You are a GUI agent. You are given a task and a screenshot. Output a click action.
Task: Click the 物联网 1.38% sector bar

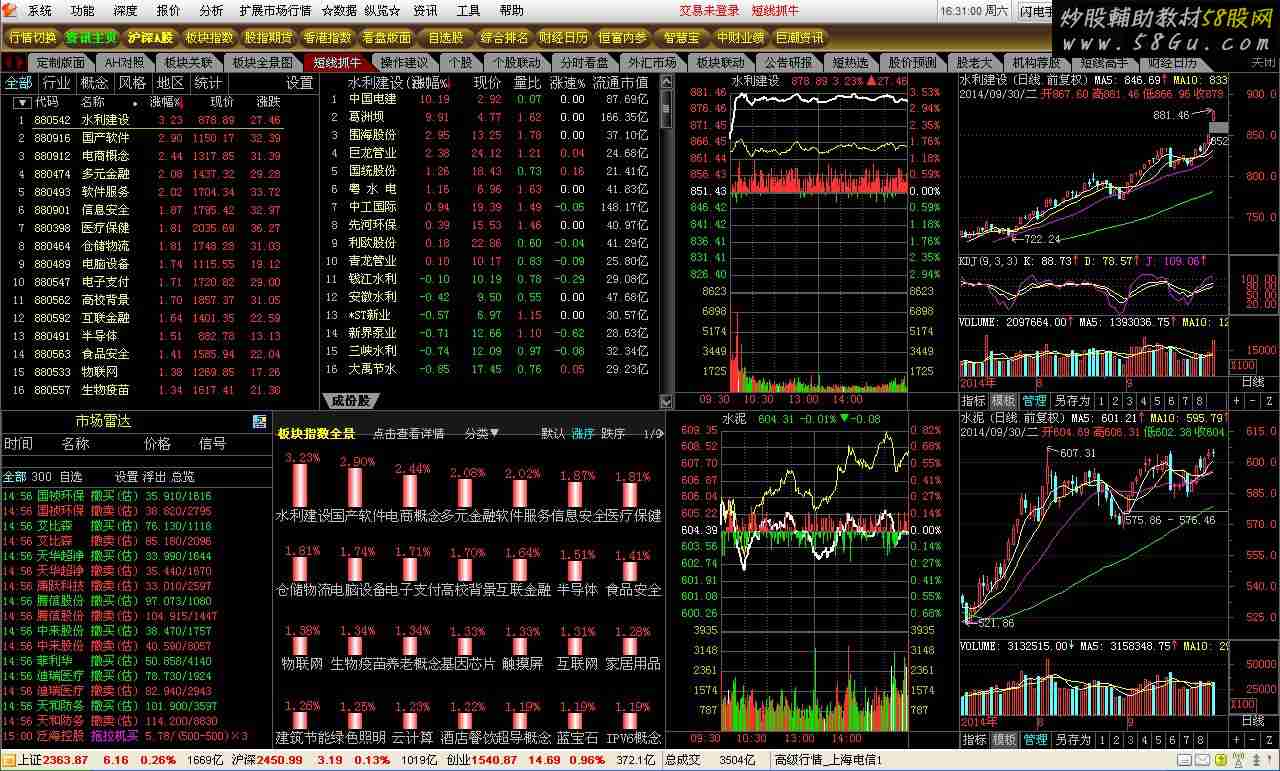click(x=301, y=646)
